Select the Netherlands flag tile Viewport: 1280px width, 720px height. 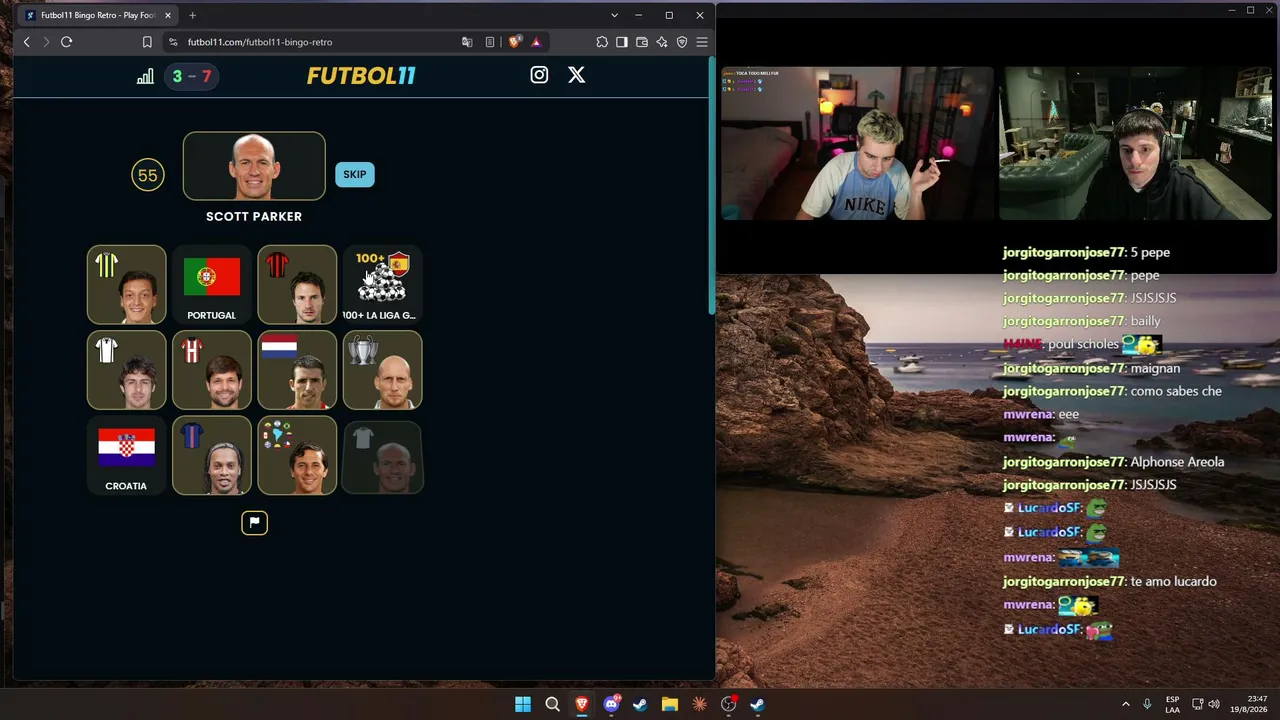coord(297,371)
